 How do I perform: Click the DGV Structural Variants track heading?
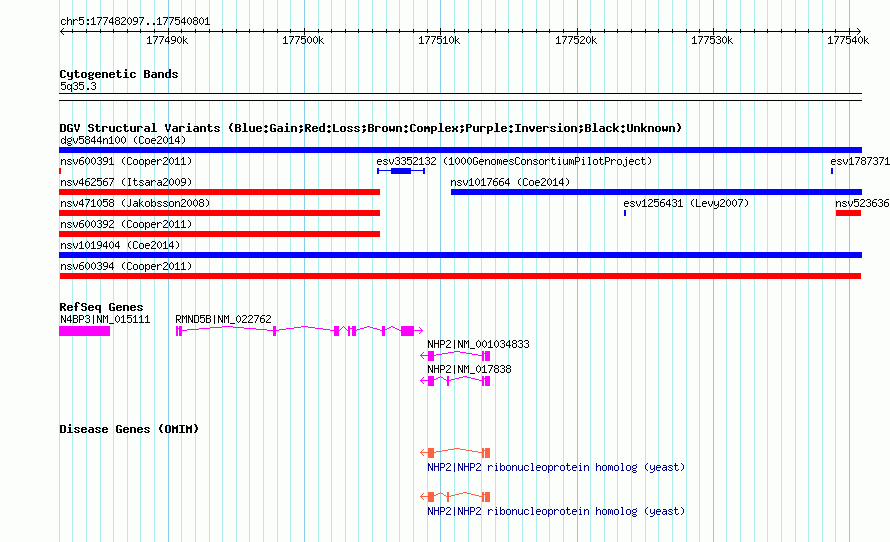(371, 128)
